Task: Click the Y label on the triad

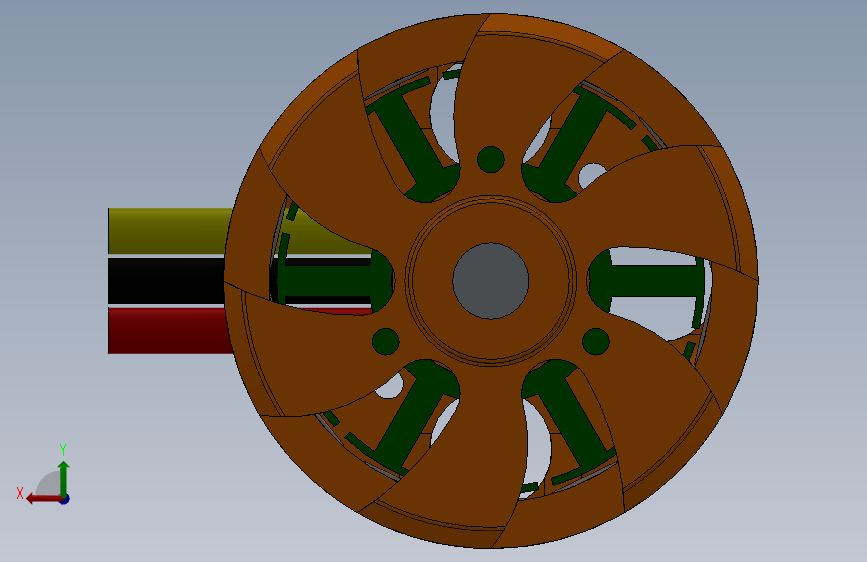Action: click(63, 449)
